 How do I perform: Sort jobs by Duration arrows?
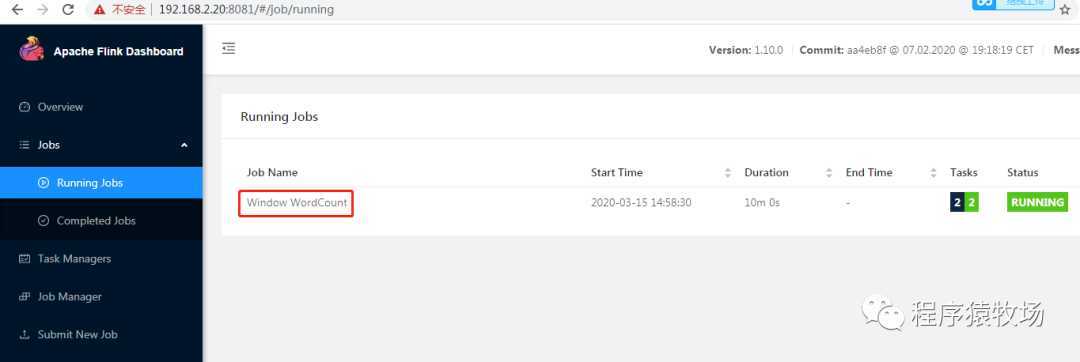(x=829, y=173)
